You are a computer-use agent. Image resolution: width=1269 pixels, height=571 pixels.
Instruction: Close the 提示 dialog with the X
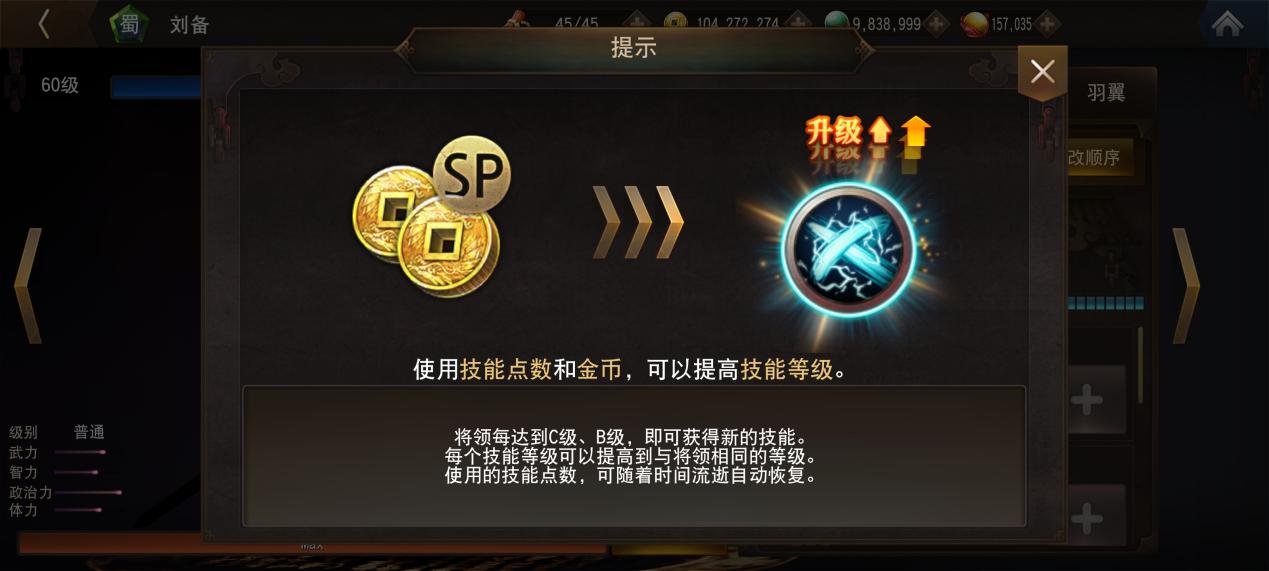point(1042,72)
